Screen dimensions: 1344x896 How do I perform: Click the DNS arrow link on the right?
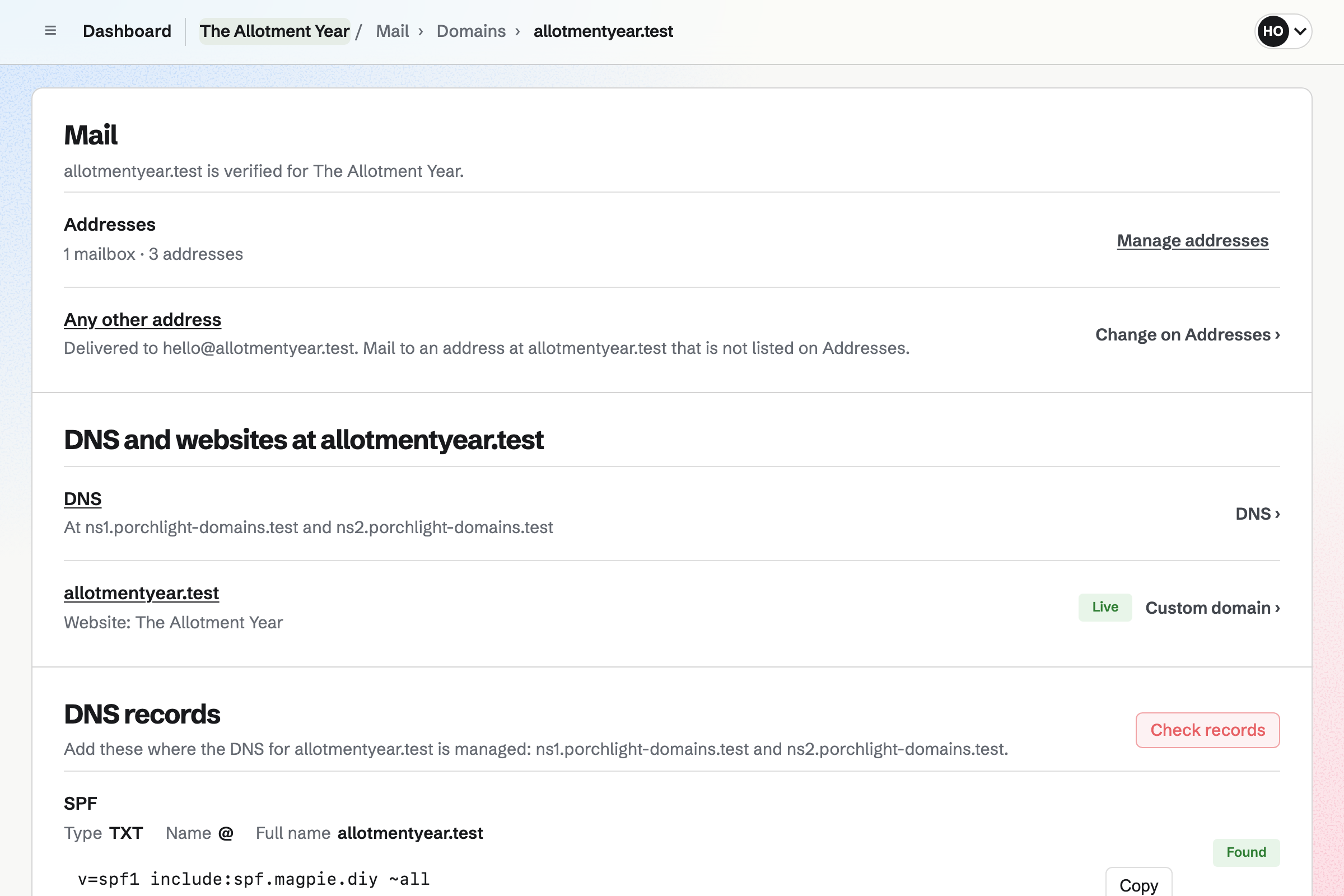click(1257, 514)
